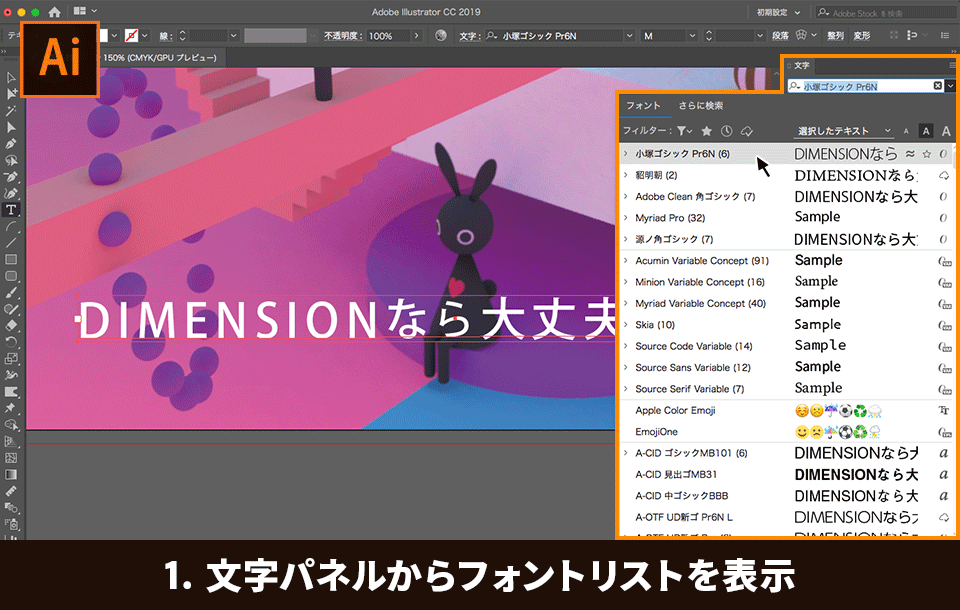Click the stroke none color swatch
Image resolution: width=960 pixels, height=610 pixels.
[131, 36]
